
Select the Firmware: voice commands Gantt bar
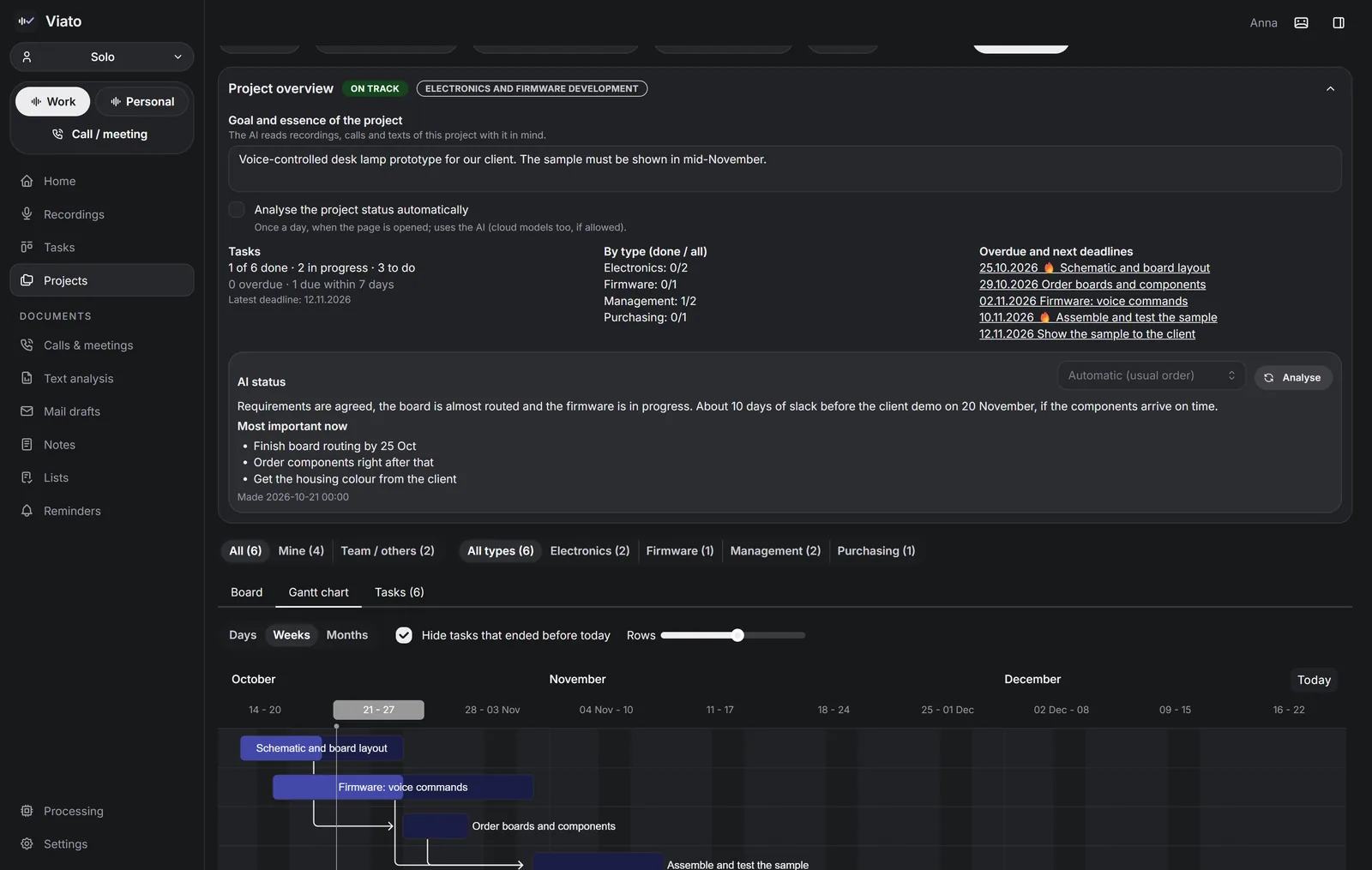point(403,787)
